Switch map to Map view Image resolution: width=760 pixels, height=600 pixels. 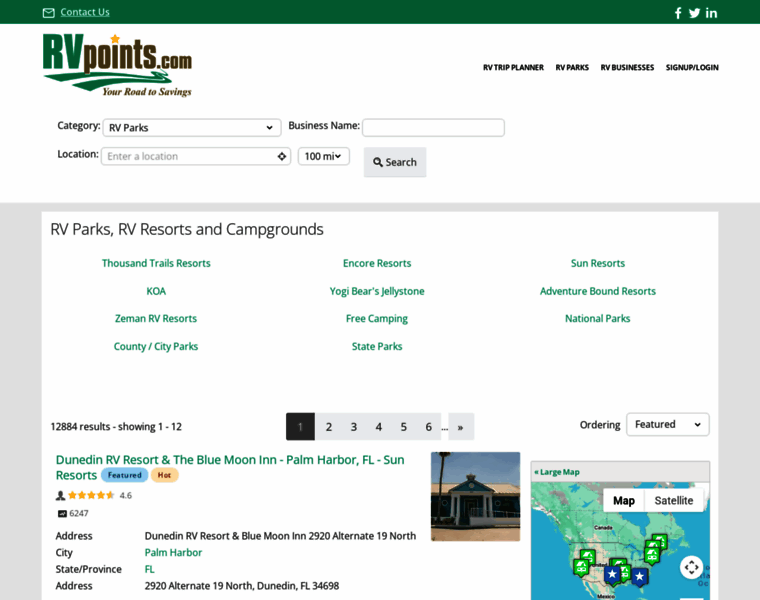tap(624, 501)
